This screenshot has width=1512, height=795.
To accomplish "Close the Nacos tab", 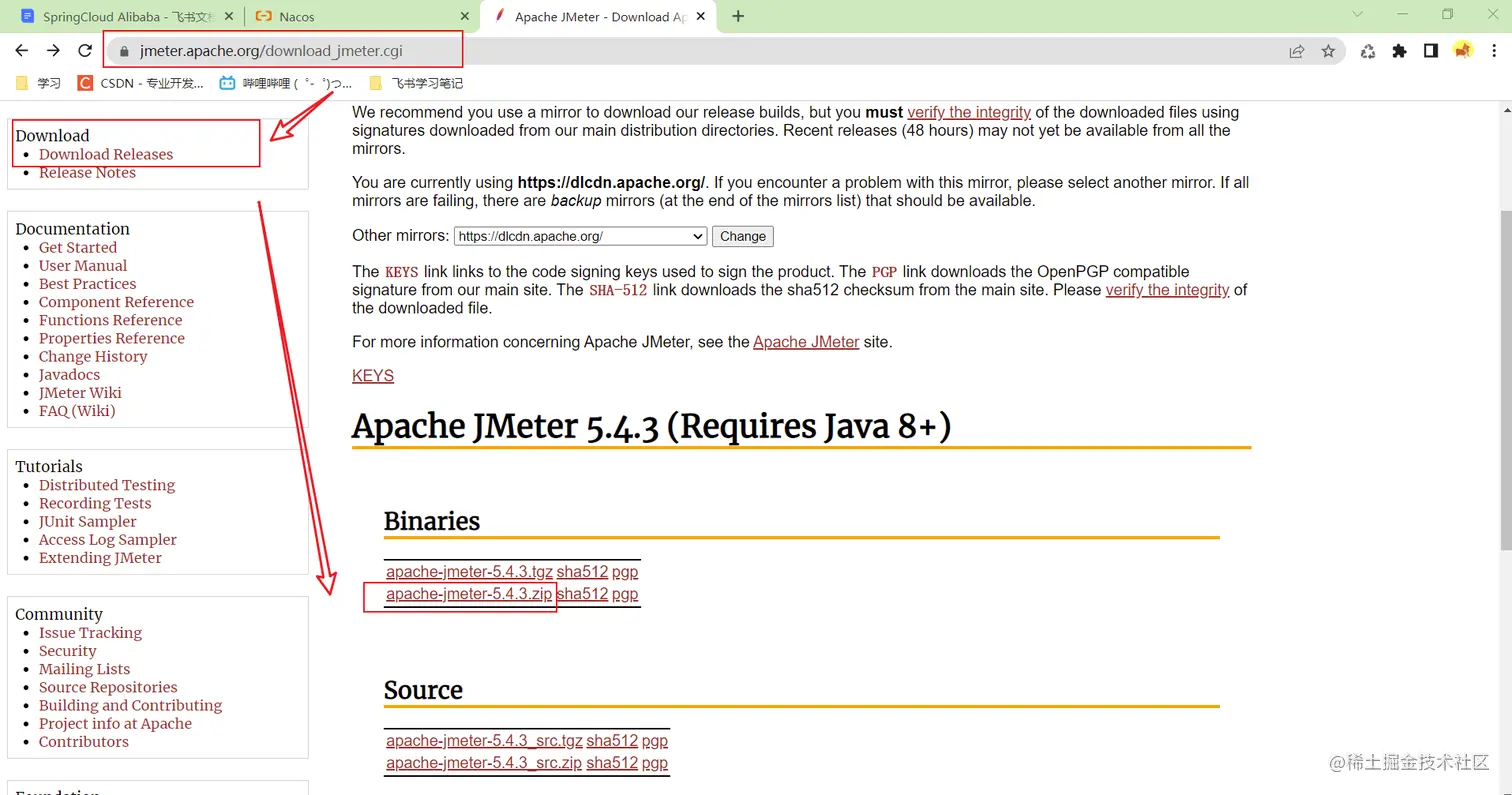I will coord(464,16).
